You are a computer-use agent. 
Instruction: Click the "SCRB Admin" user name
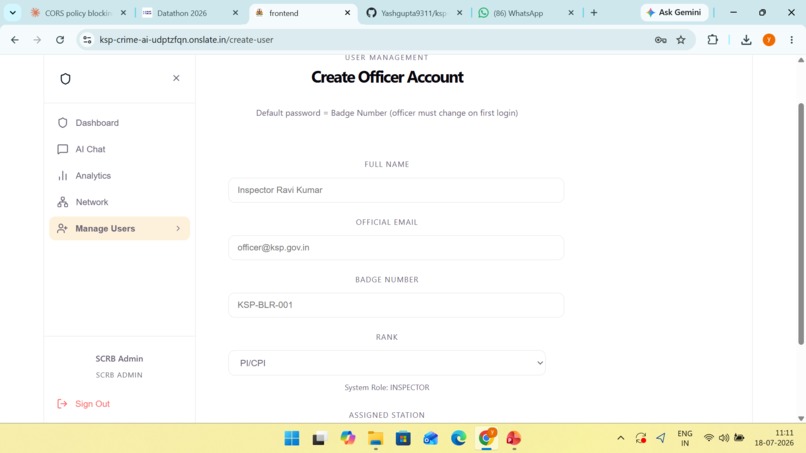119,359
